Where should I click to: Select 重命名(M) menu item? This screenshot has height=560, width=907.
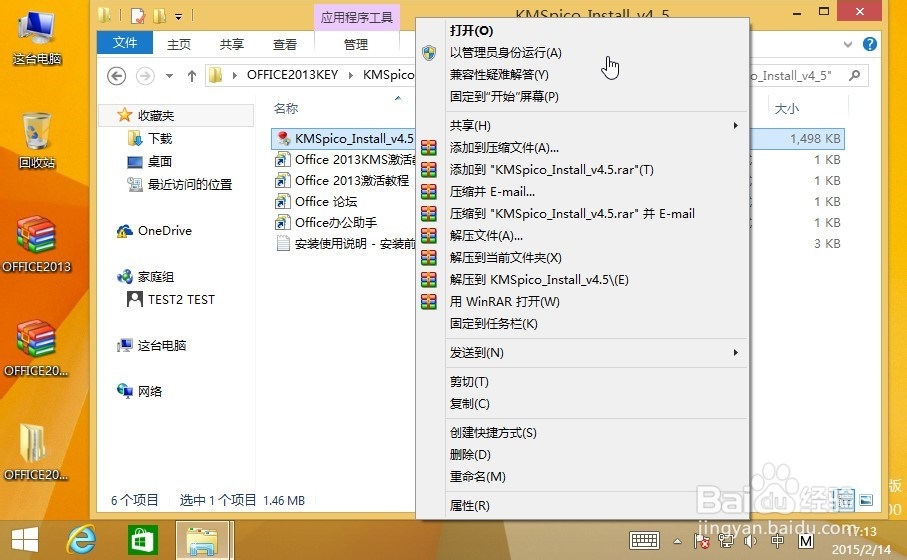tap(582, 477)
